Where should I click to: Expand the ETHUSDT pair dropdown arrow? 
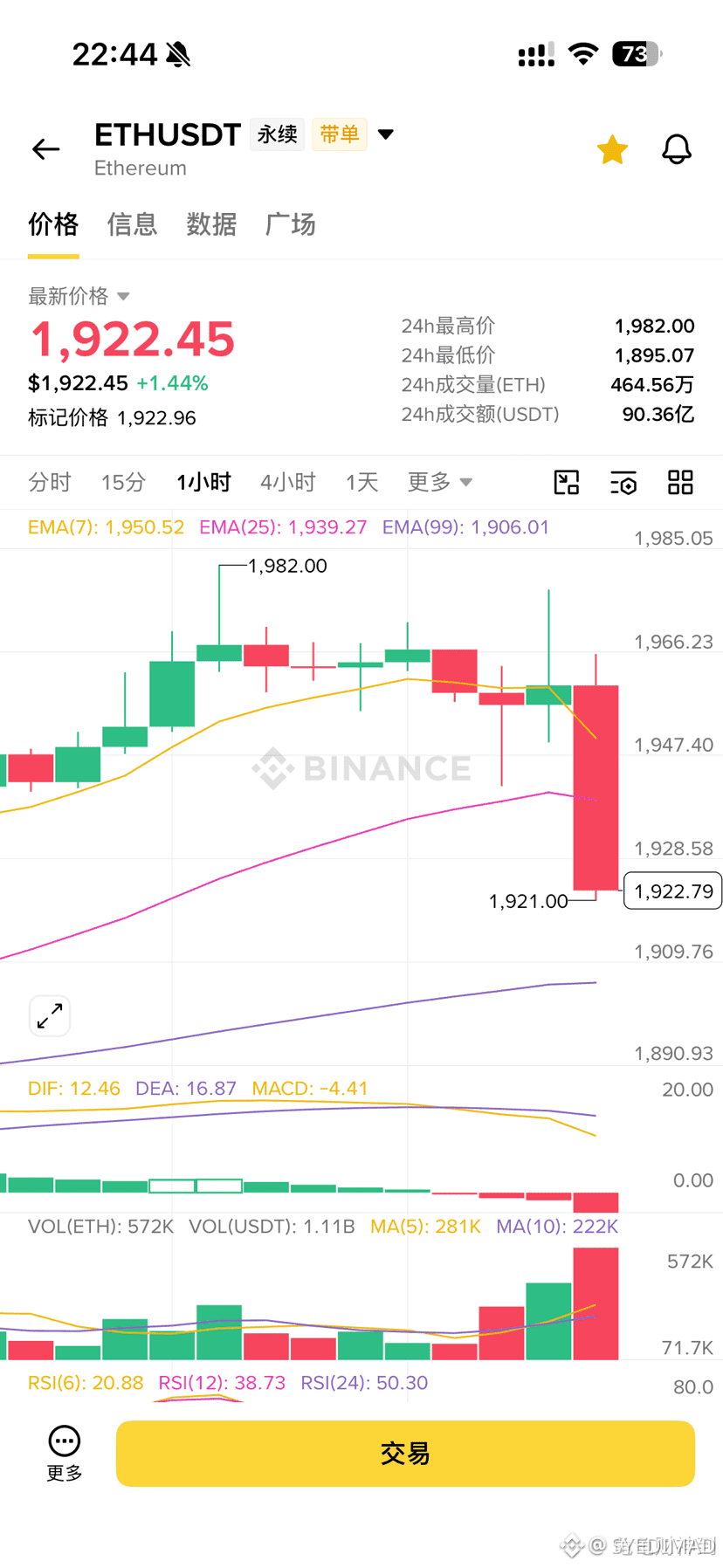tap(386, 134)
